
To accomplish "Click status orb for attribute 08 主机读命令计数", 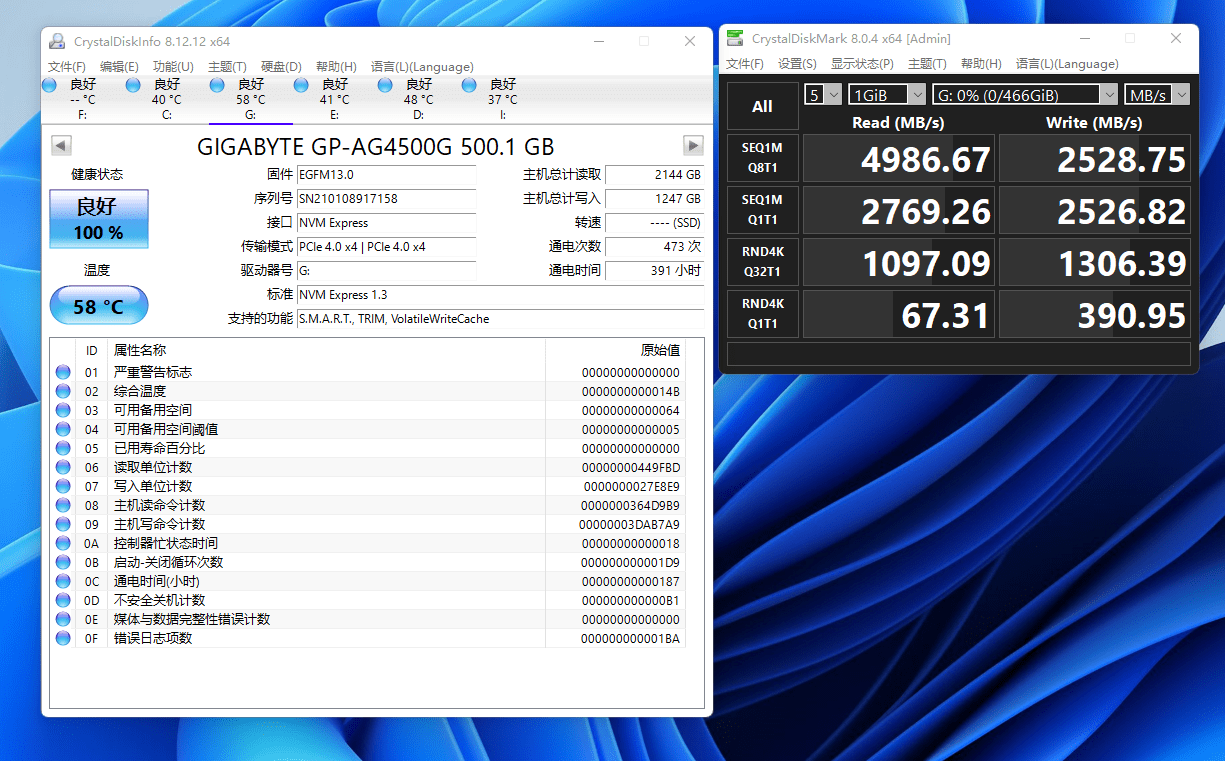I will point(64,505).
